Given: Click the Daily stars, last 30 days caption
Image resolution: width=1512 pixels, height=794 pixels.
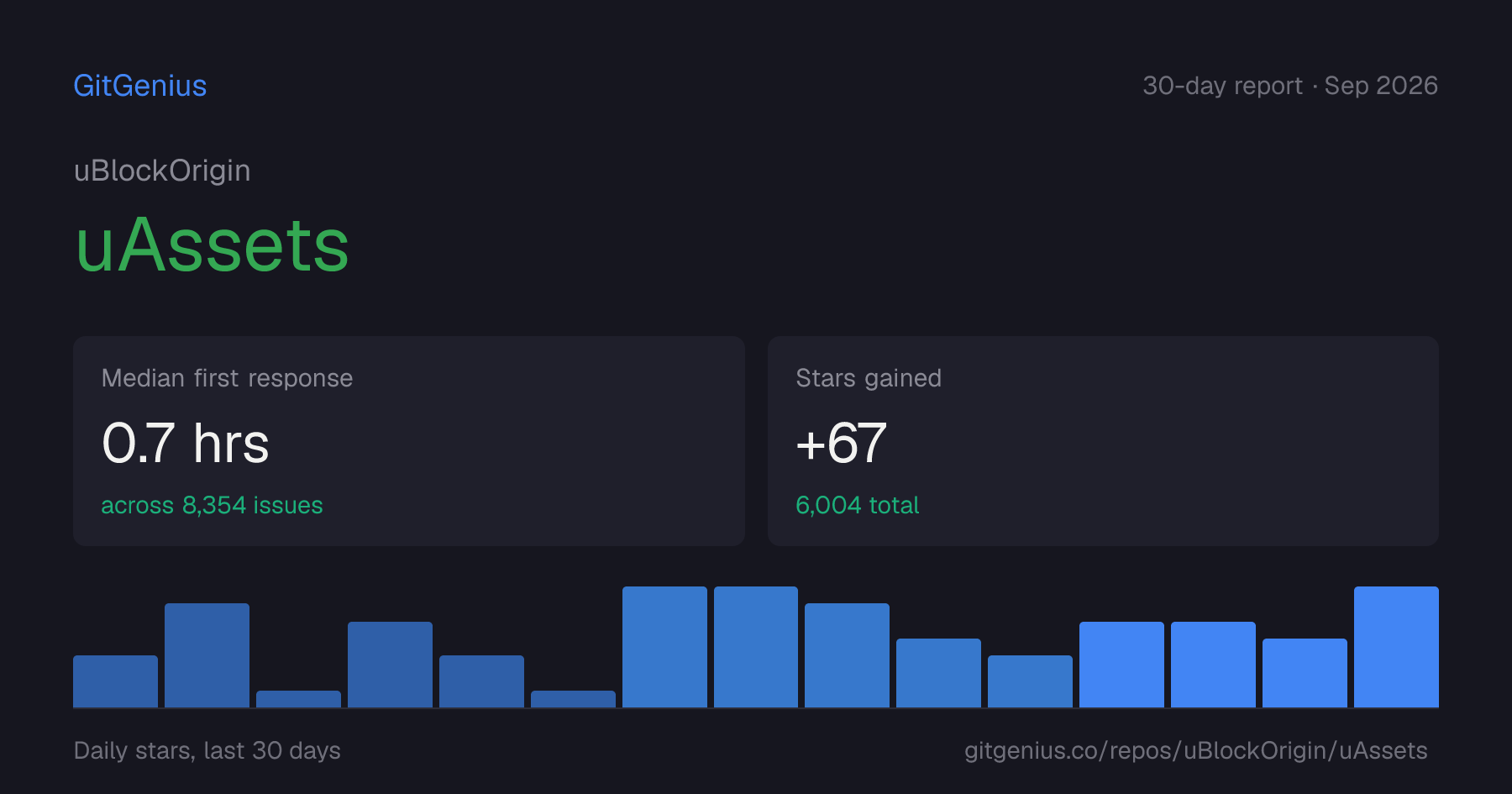Looking at the screenshot, I should [x=207, y=750].
